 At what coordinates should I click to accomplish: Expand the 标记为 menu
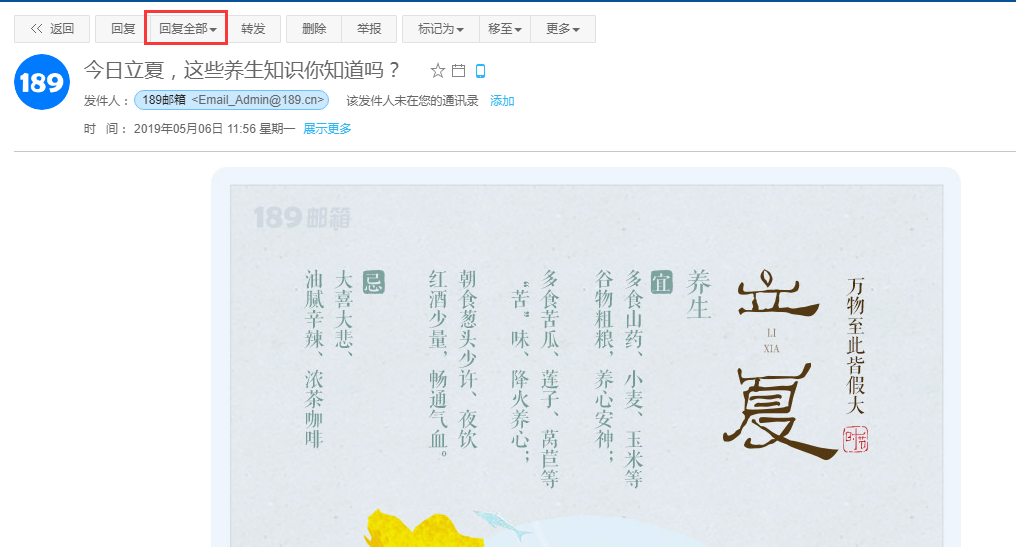pos(440,29)
